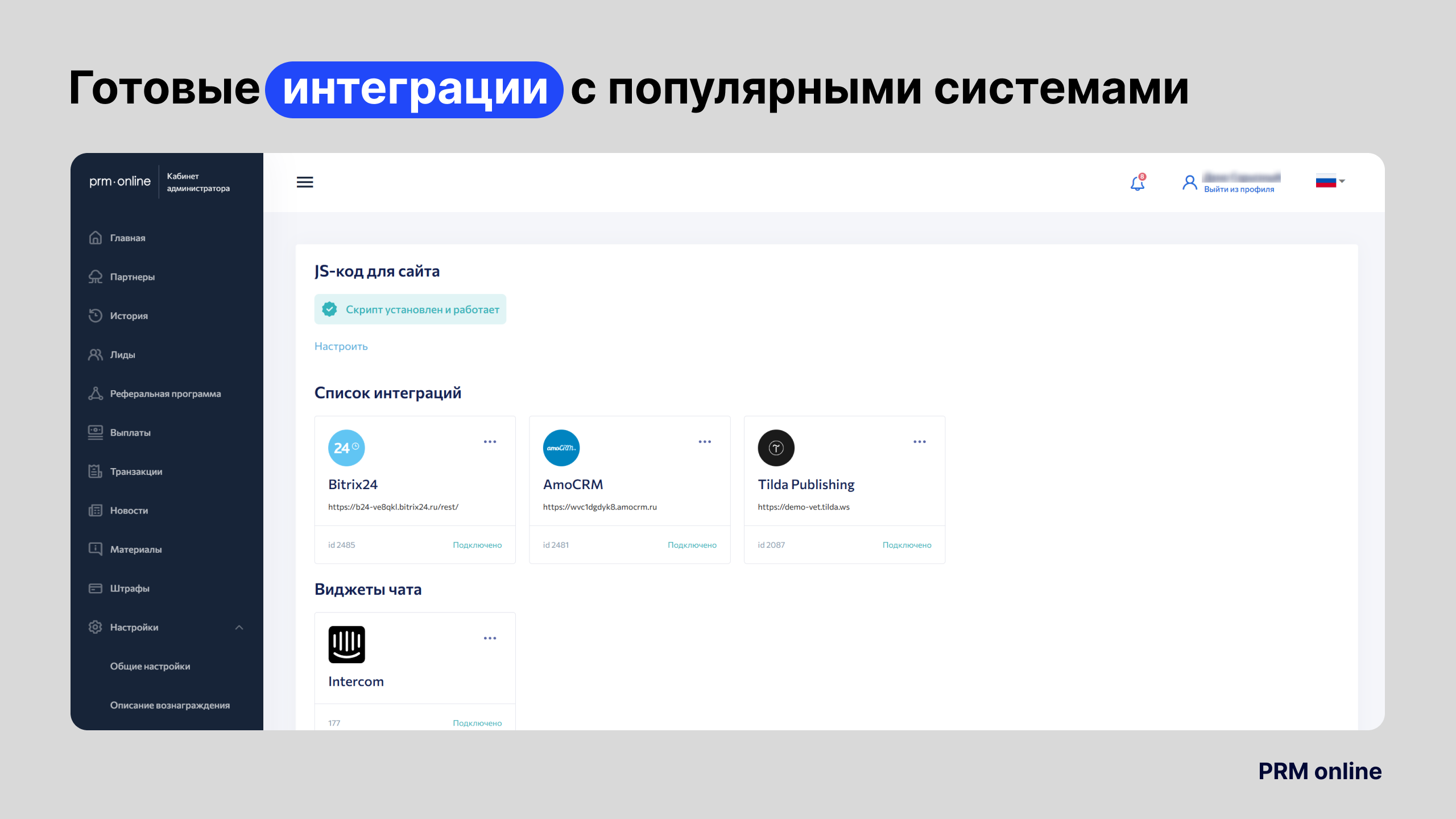The height and width of the screenshot is (819, 1456).
Task: Click the Материалы sidebar icon
Action: [96, 549]
